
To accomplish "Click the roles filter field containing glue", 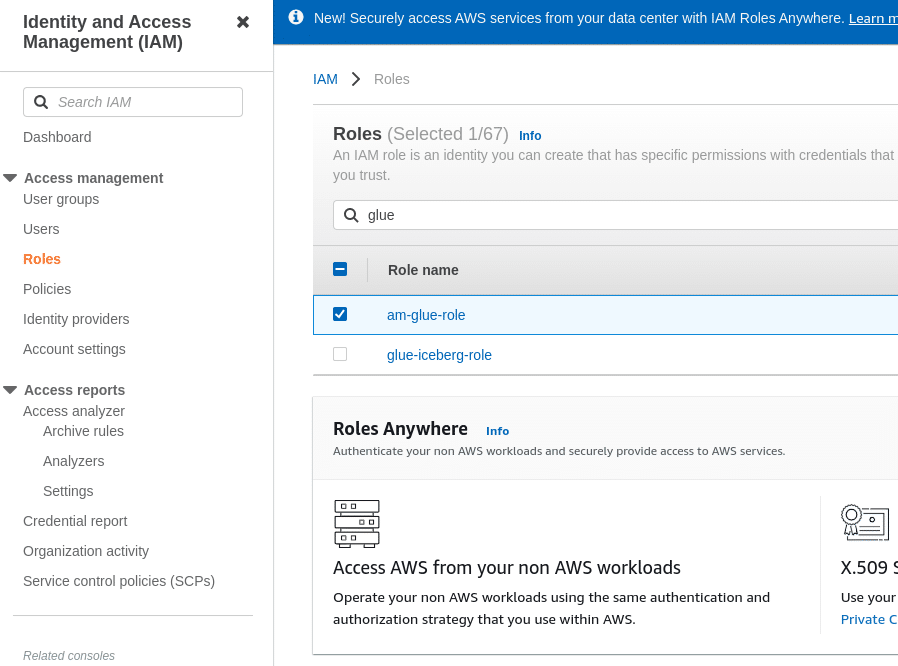I will coord(616,215).
